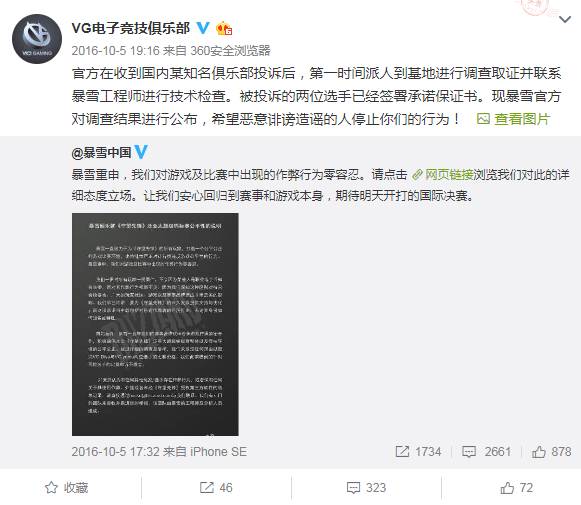The width and height of the screenshot is (581, 505).
Task: Click the membership crown badge icon
Action: click(224, 29)
